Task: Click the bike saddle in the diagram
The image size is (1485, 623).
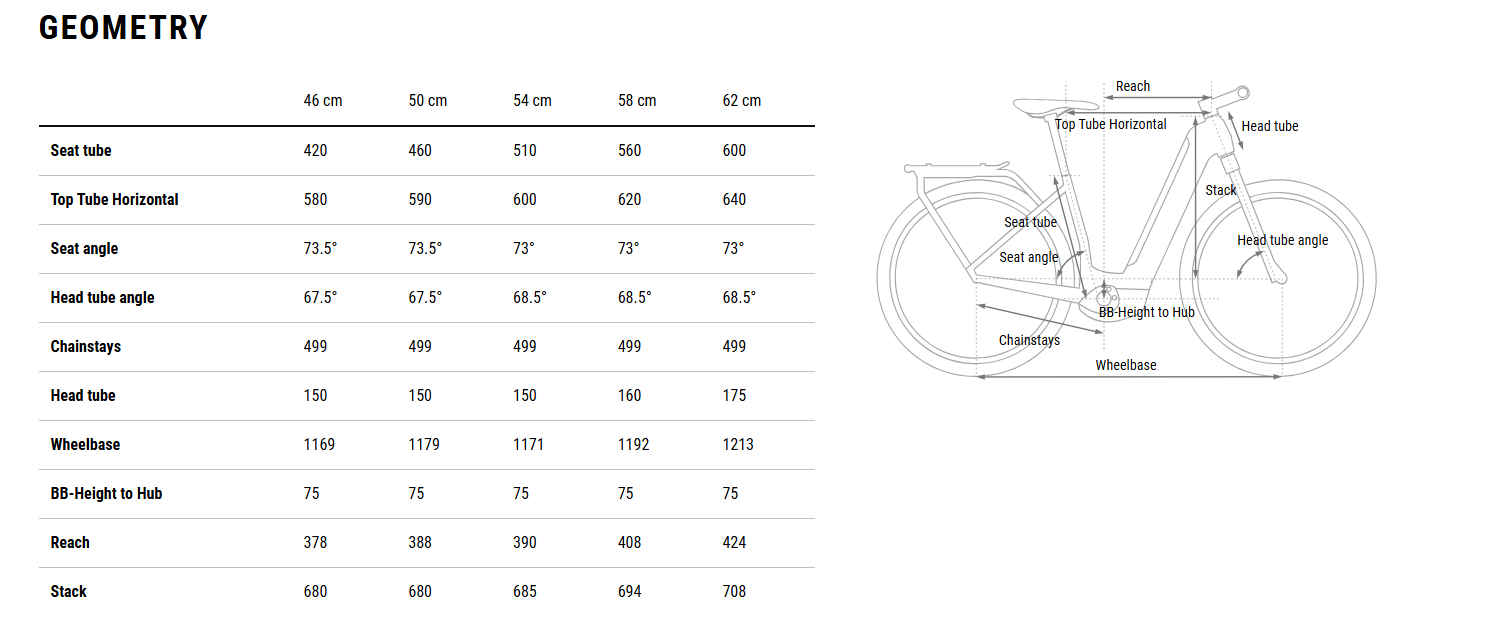Action: click(1045, 106)
